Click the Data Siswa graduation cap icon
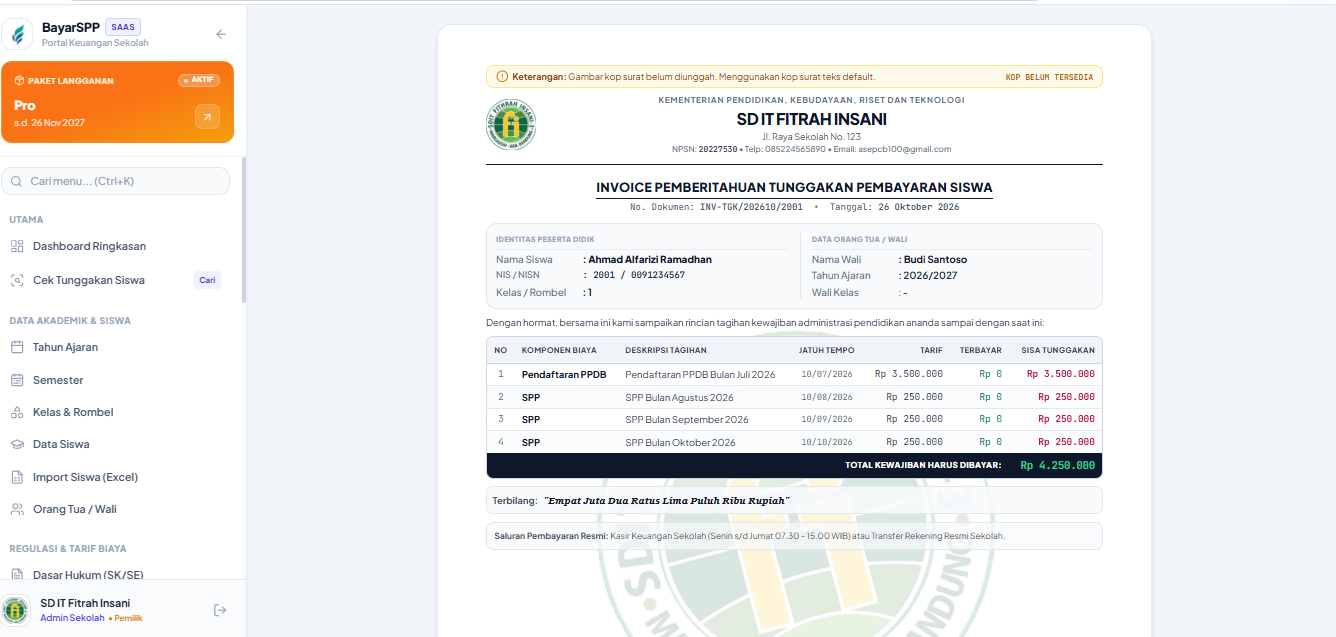The image size is (1336, 637). point(17,444)
